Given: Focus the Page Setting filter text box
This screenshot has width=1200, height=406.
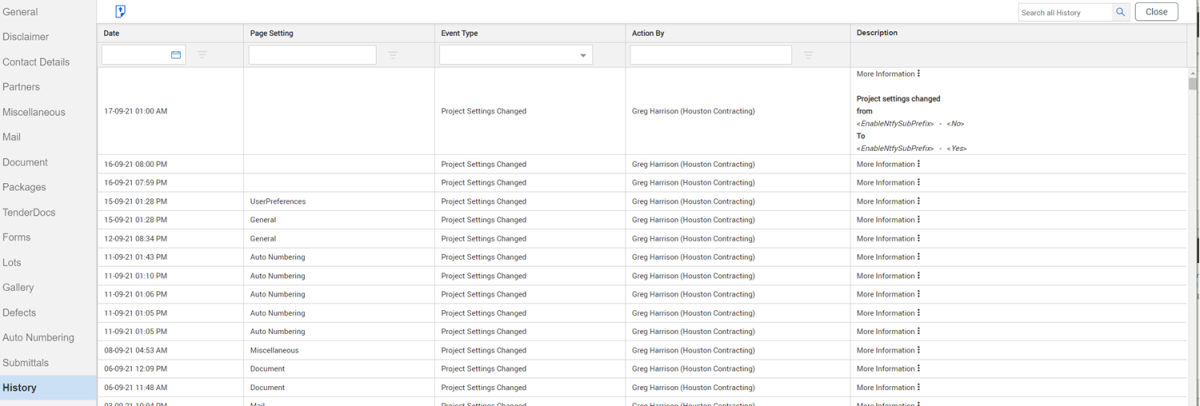Looking at the screenshot, I should click(312, 55).
